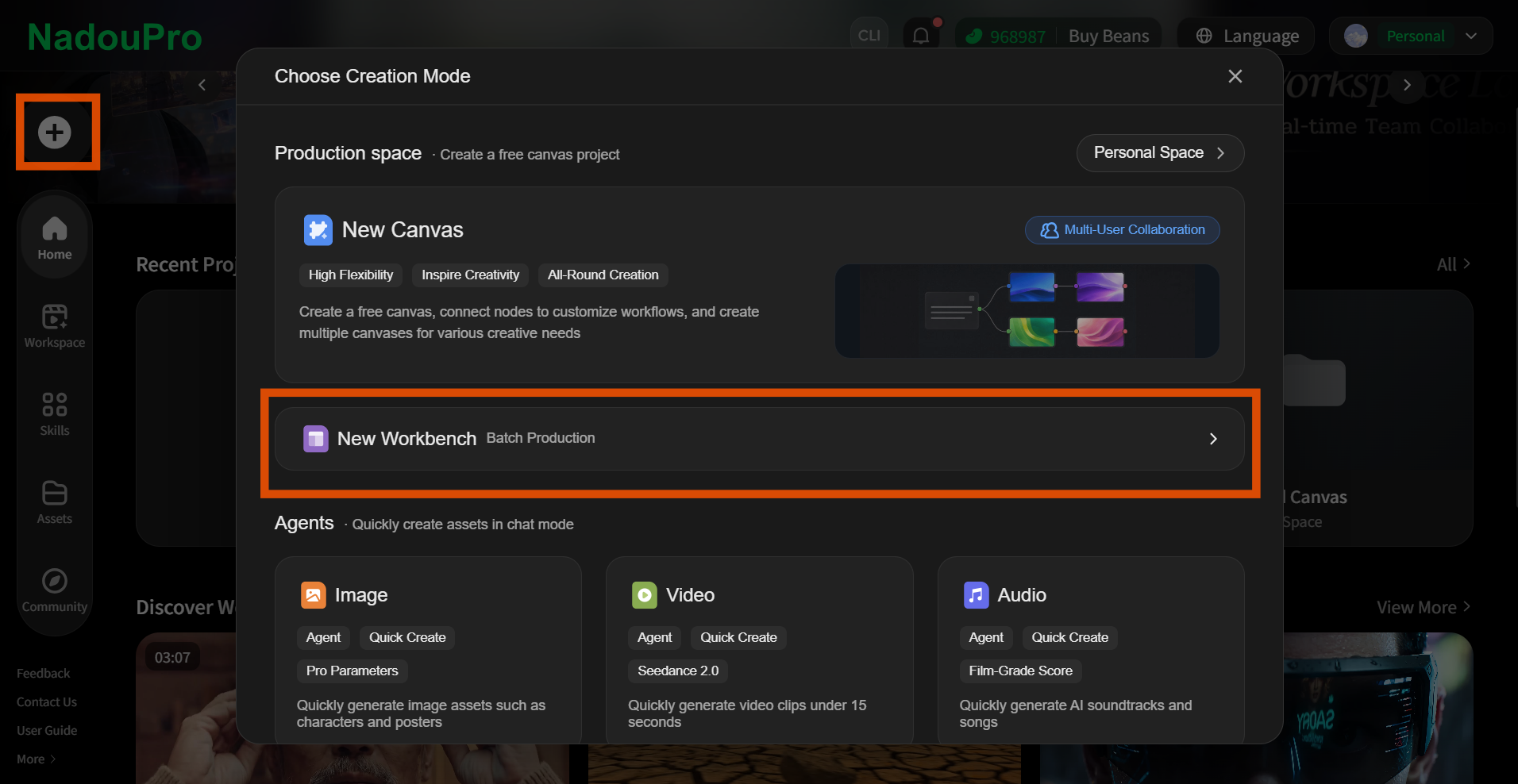
Task: Click the Seedance 2.0 tag
Action: coord(678,671)
